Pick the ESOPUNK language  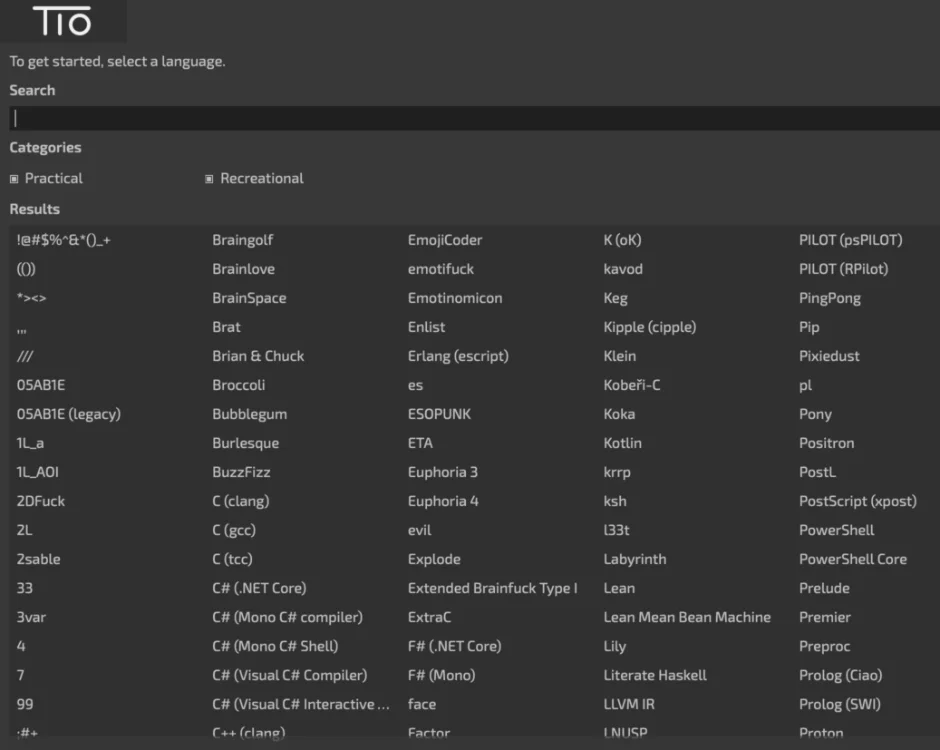[x=439, y=414]
